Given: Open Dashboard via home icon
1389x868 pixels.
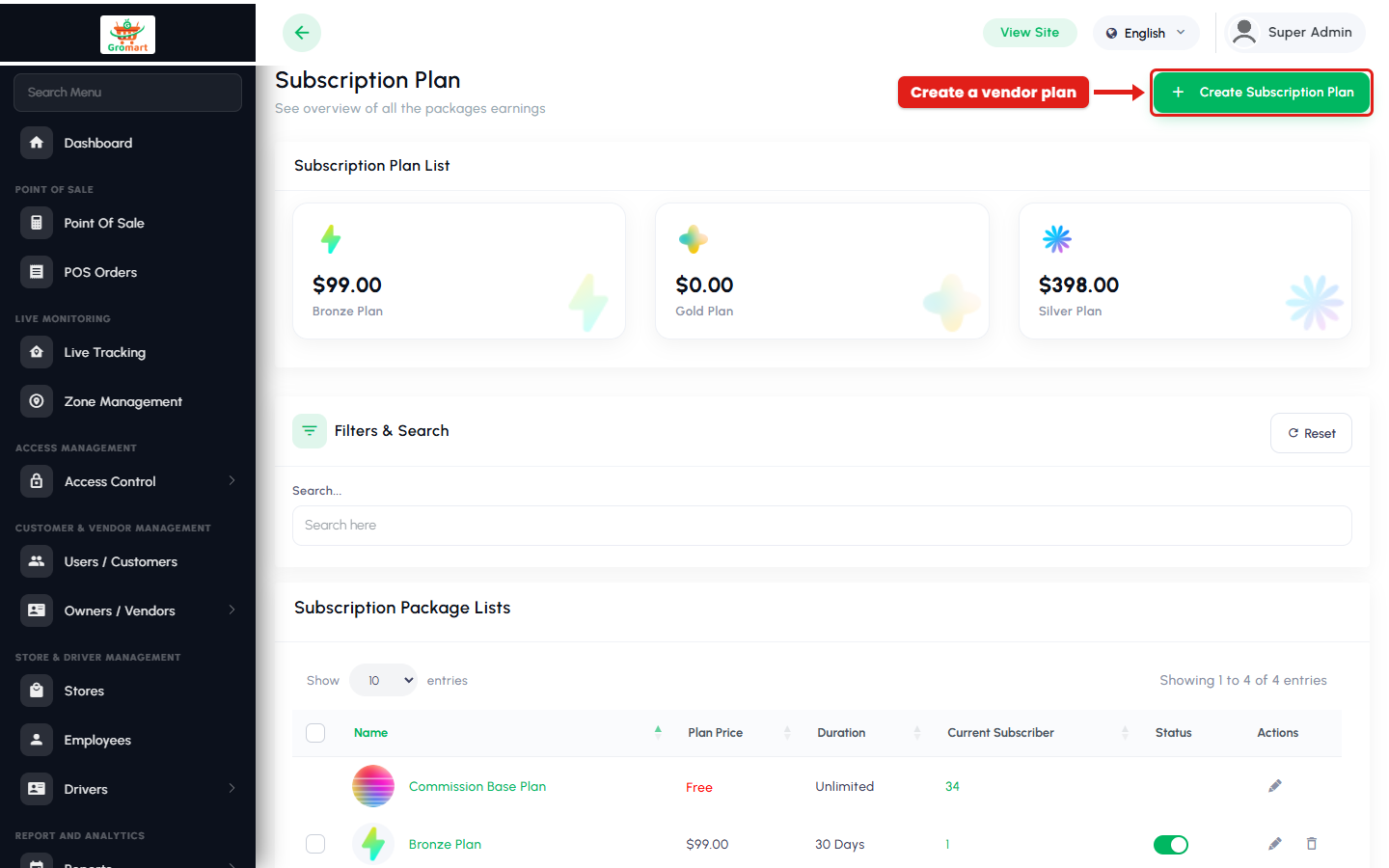Looking at the screenshot, I should (37, 143).
